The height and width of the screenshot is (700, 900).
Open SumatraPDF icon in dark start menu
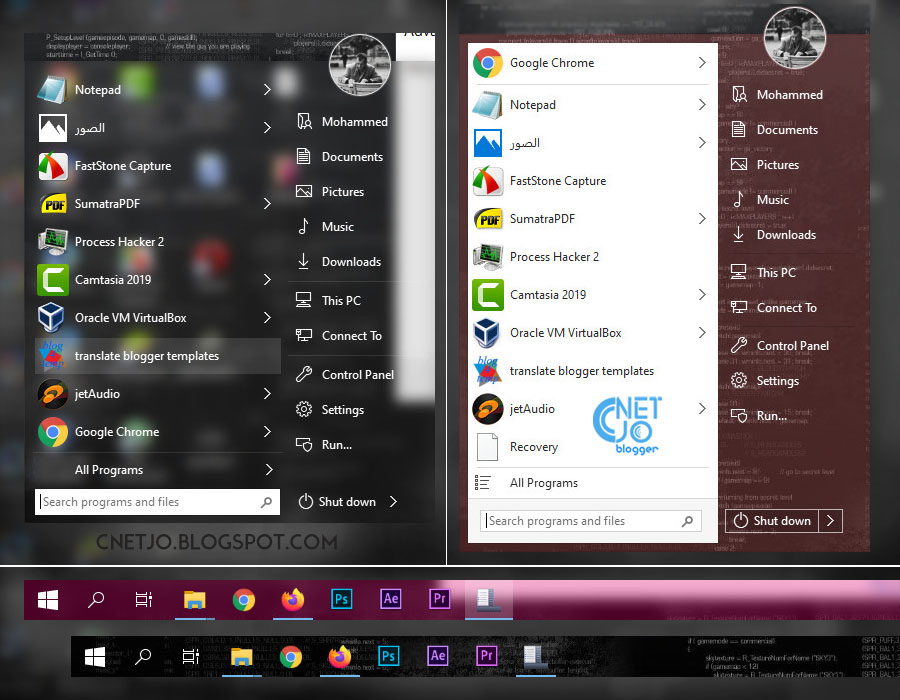pos(52,204)
